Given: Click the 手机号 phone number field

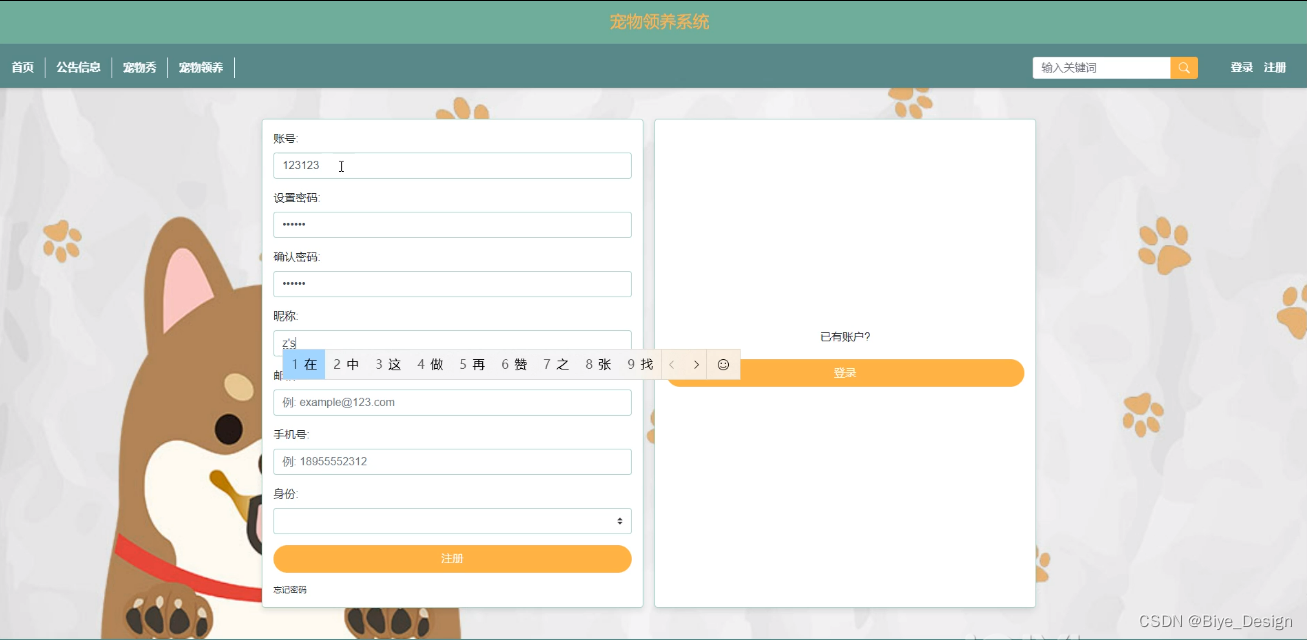Looking at the screenshot, I should click(452, 462).
